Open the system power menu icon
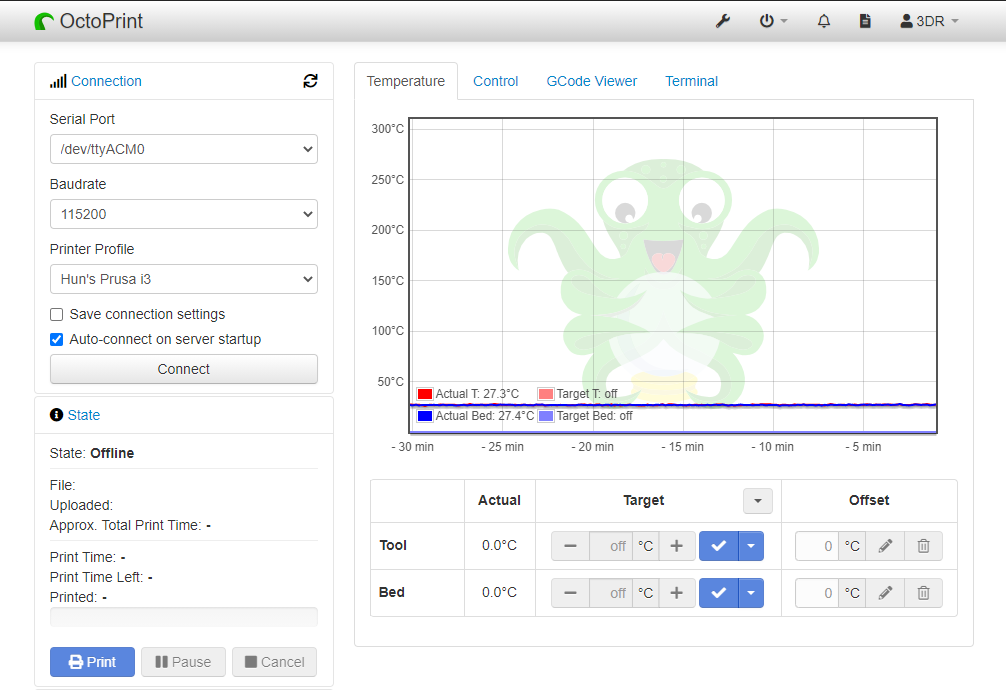The image size is (1006, 690). 773,21
